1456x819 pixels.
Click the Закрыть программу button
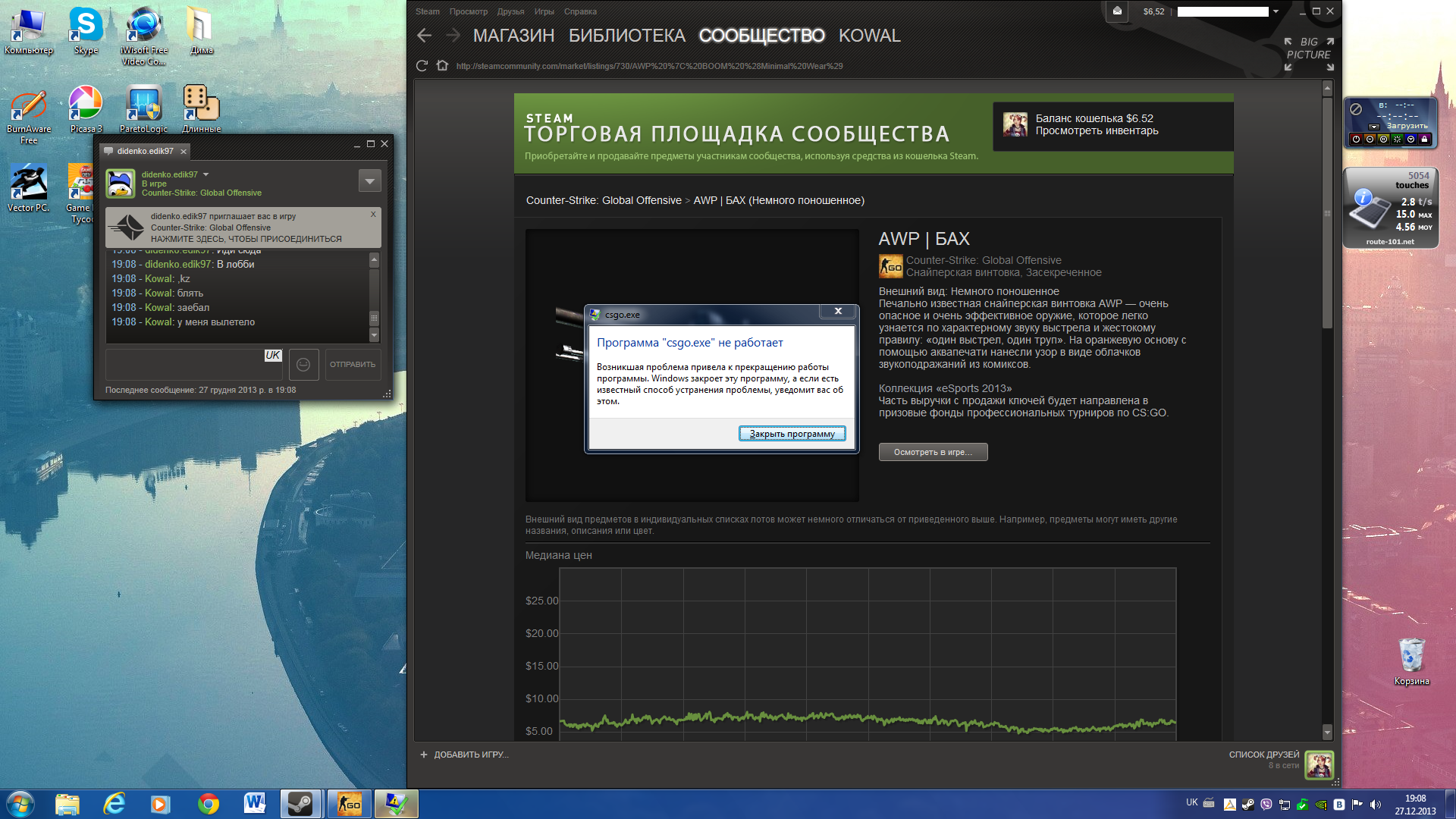(x=792, y=434)
